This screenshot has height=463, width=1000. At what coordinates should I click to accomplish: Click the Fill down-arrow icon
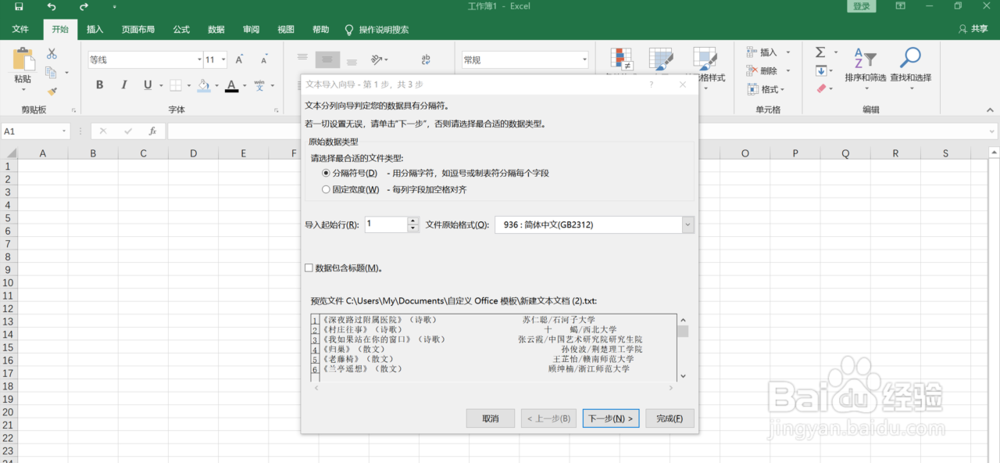[821, 71]
